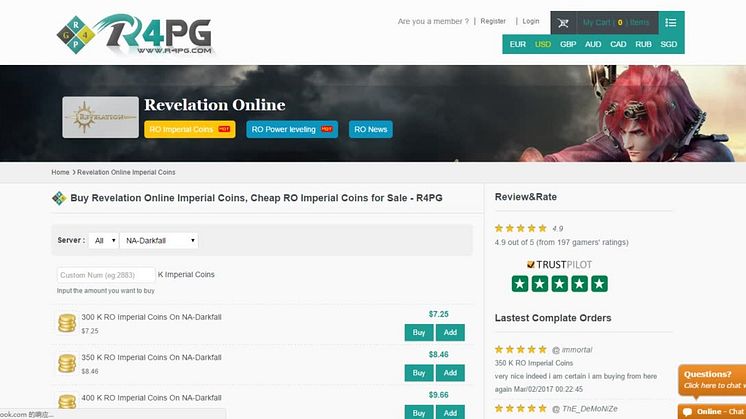Click the diamond icon beside page heading
The image size is (746, 419).
(x=59, y=198)
